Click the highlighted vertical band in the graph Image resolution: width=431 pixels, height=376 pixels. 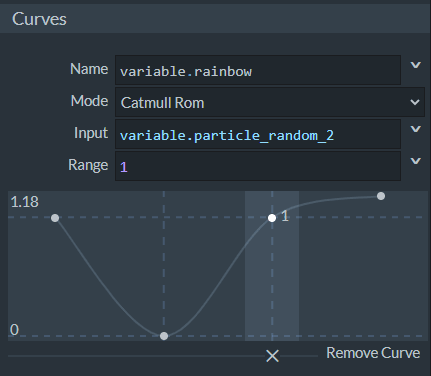(x=272, y=266)
